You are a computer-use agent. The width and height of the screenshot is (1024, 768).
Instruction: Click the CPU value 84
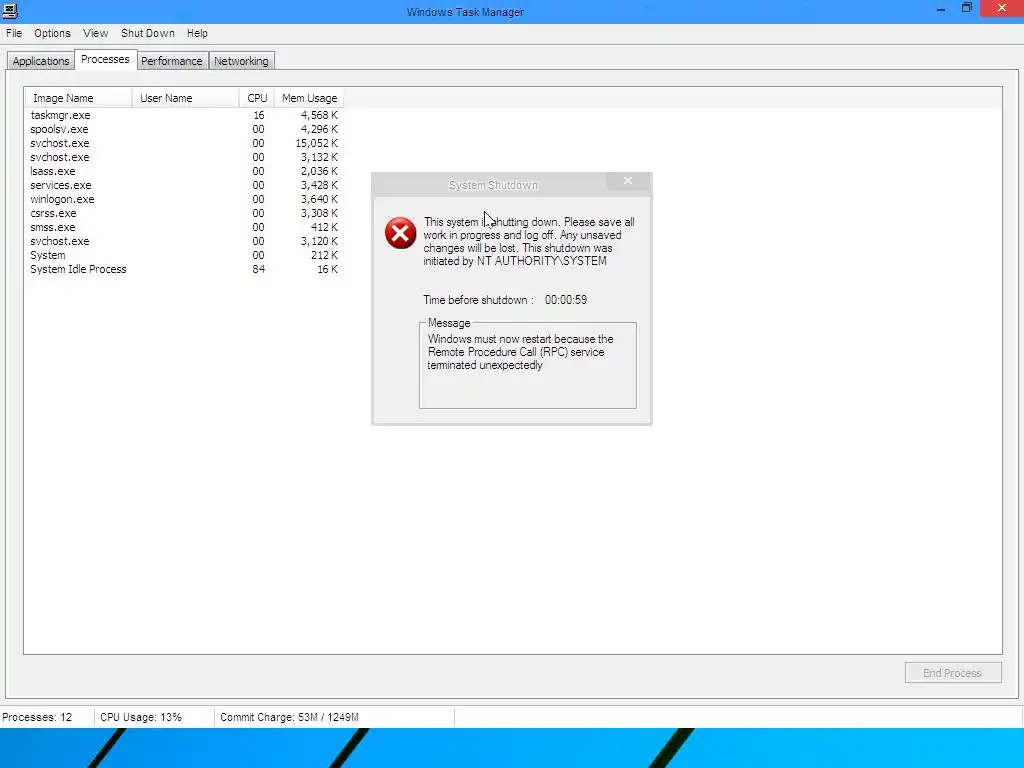(259, 270)
